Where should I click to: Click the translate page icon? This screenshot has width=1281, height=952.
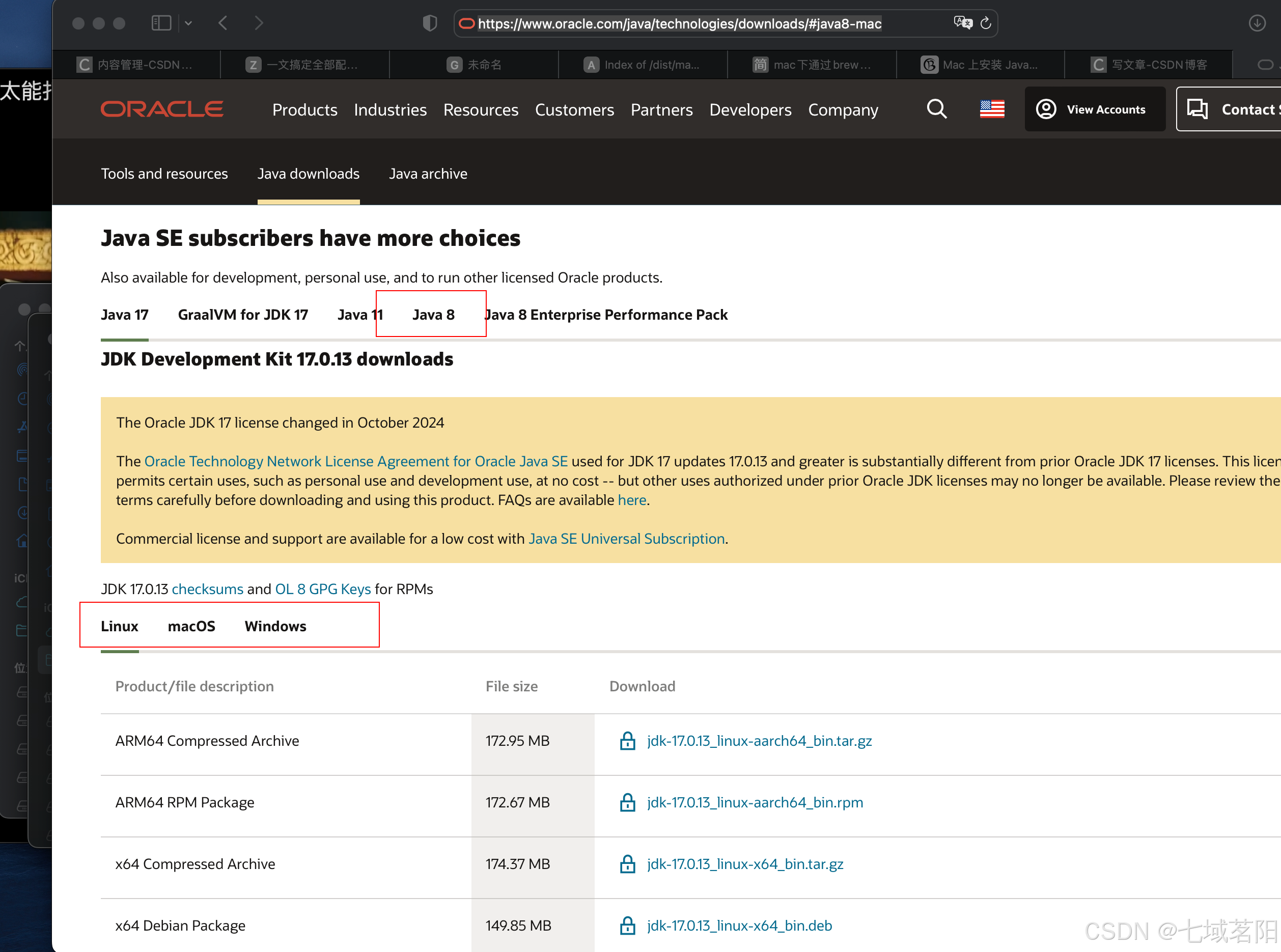(962, 23)
